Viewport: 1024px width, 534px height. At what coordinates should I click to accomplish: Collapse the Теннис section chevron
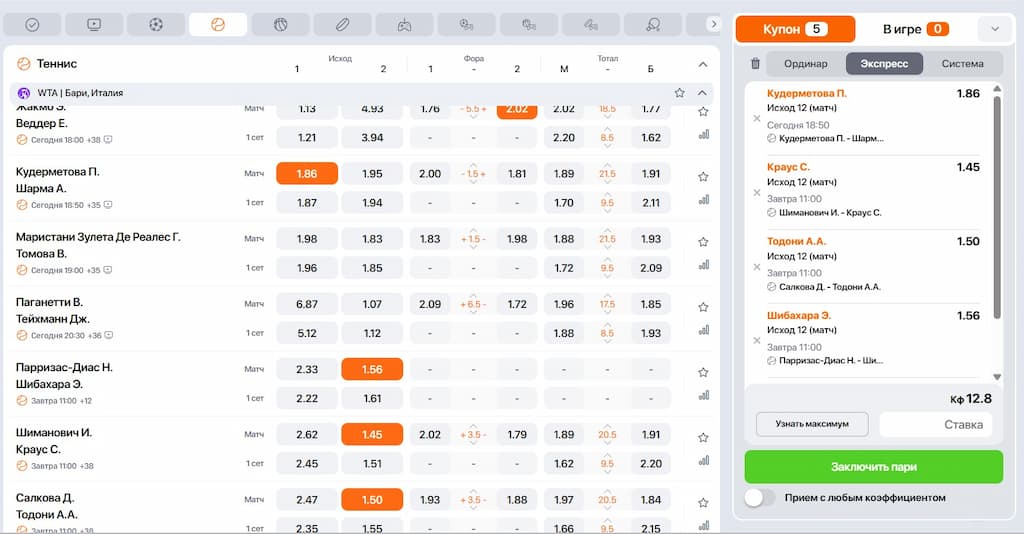pyautogui.click(x=703, y=64)
